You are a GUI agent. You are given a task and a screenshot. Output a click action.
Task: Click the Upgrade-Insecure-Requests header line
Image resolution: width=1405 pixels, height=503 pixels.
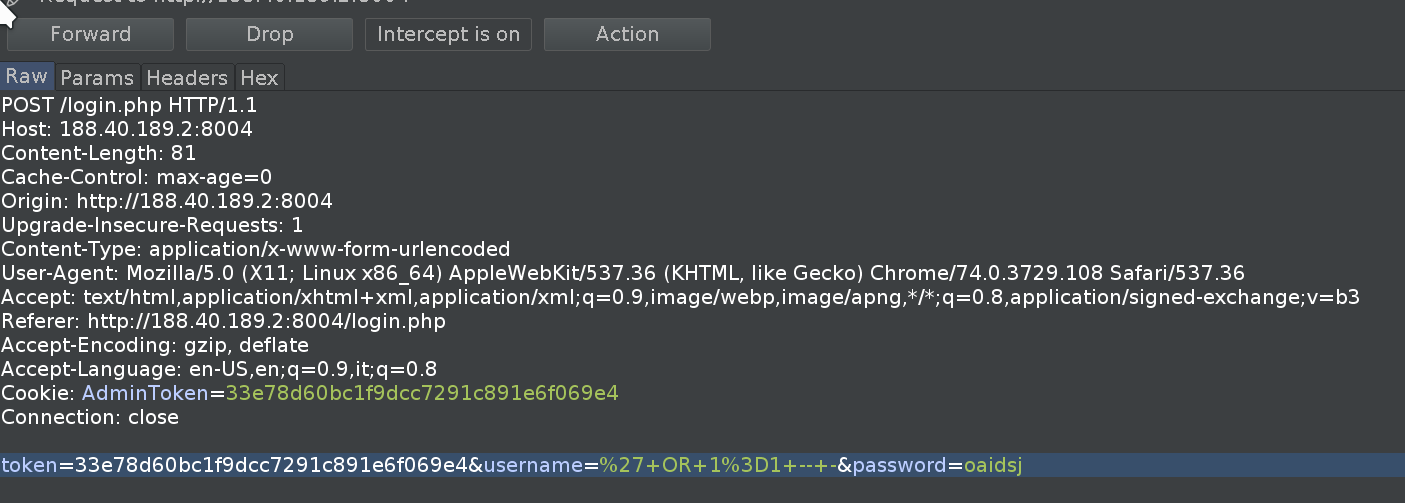coord(152,225)
